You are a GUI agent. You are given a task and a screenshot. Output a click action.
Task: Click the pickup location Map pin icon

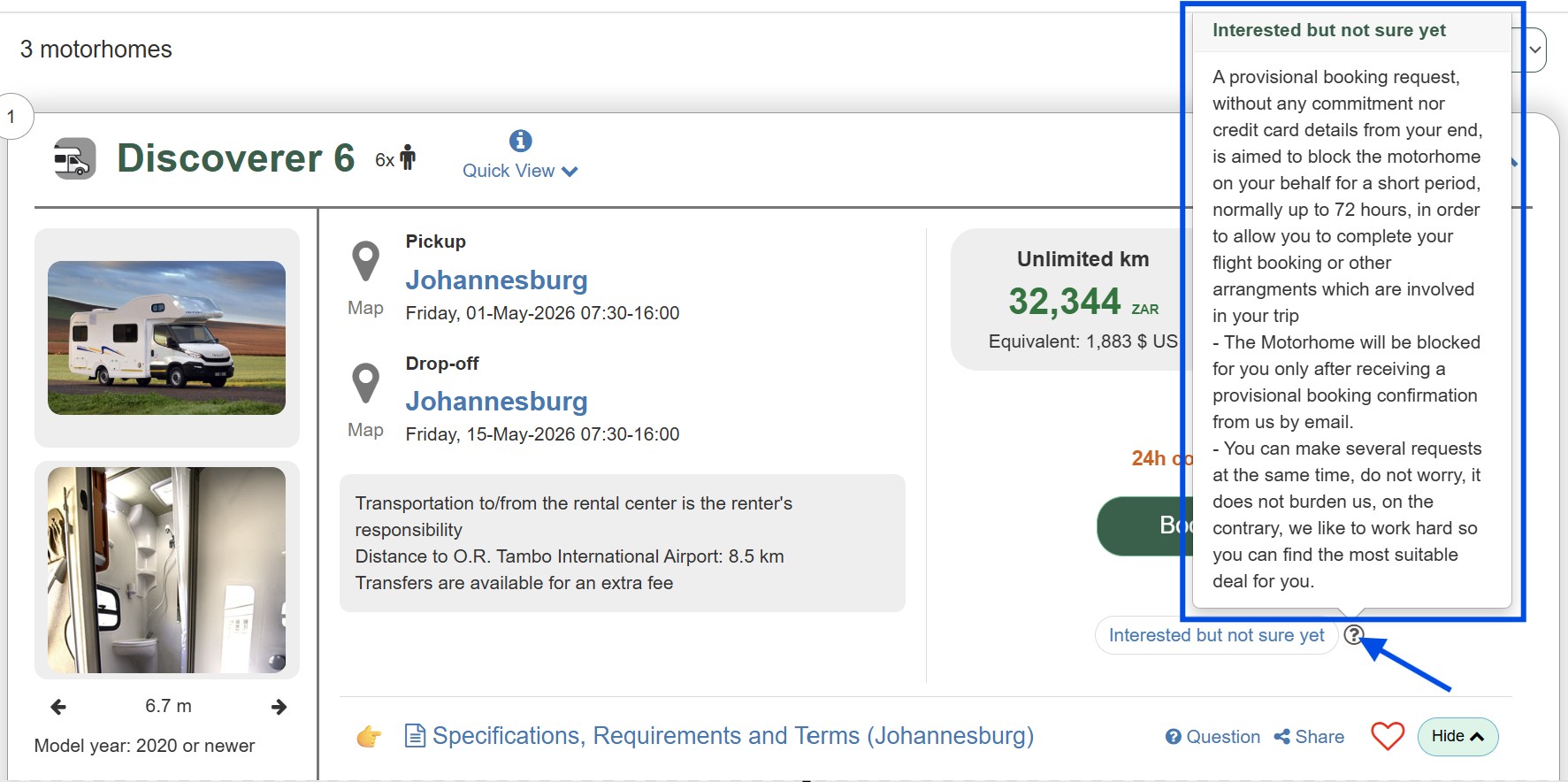pyautogui.click(x=365, y=262)
